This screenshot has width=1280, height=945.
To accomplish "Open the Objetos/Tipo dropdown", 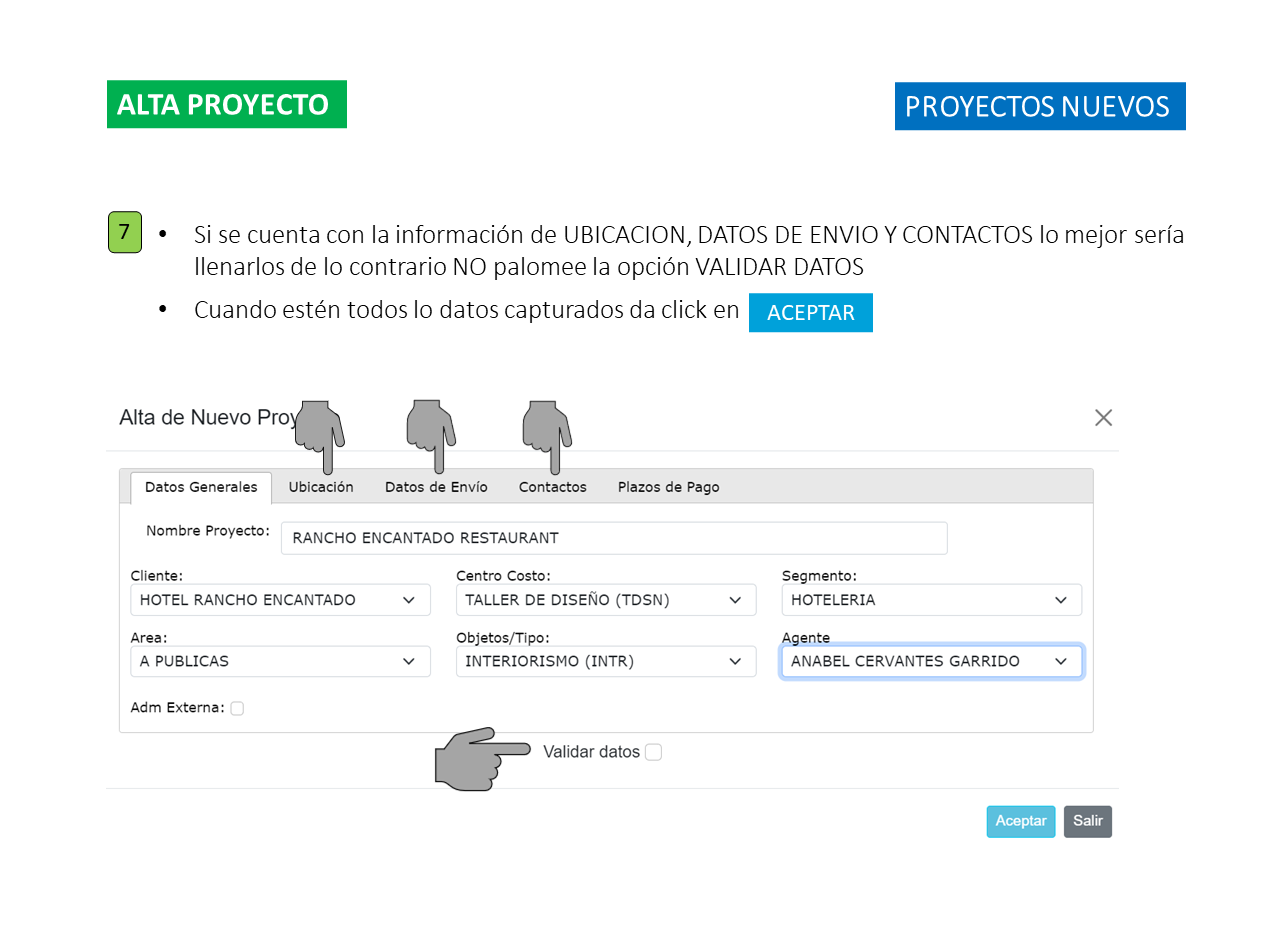I will [605, 661].
